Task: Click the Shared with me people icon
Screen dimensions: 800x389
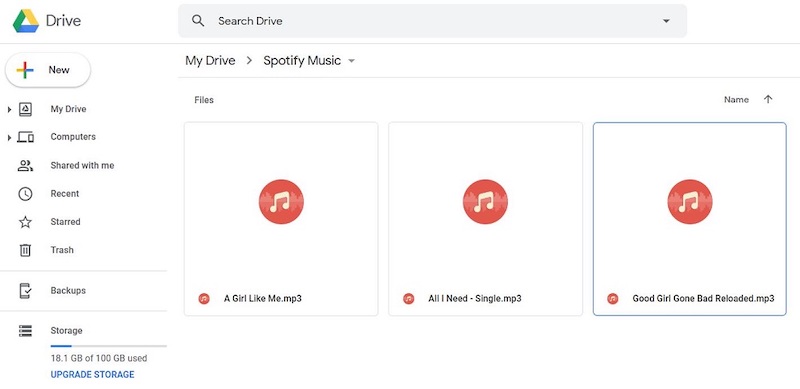Action: [25, 165]
